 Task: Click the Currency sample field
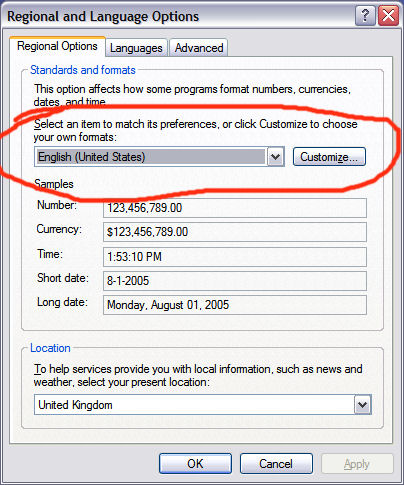click(x=235, y=232)
